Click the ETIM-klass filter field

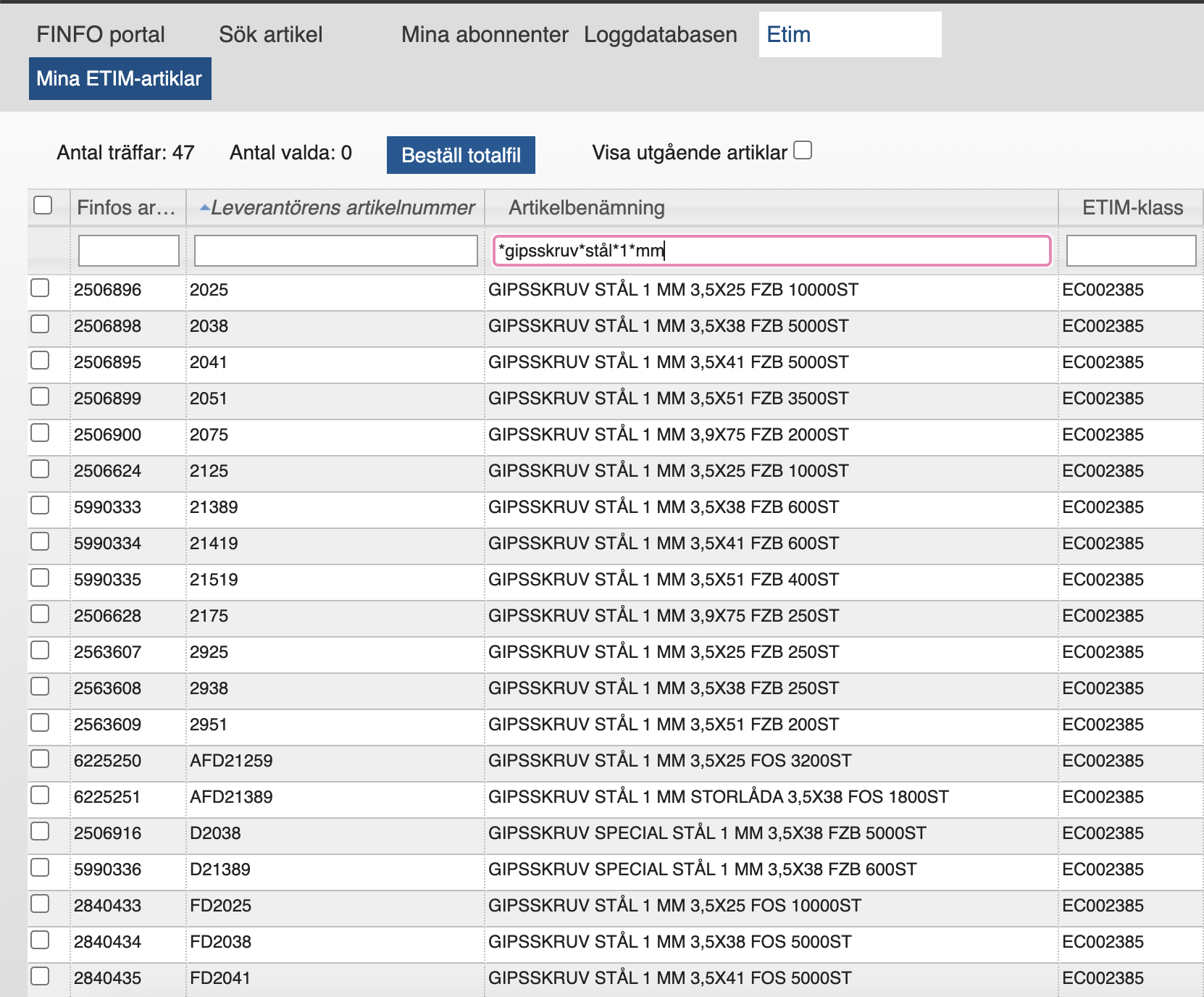pyautogui.click(x=1131, y=251)
